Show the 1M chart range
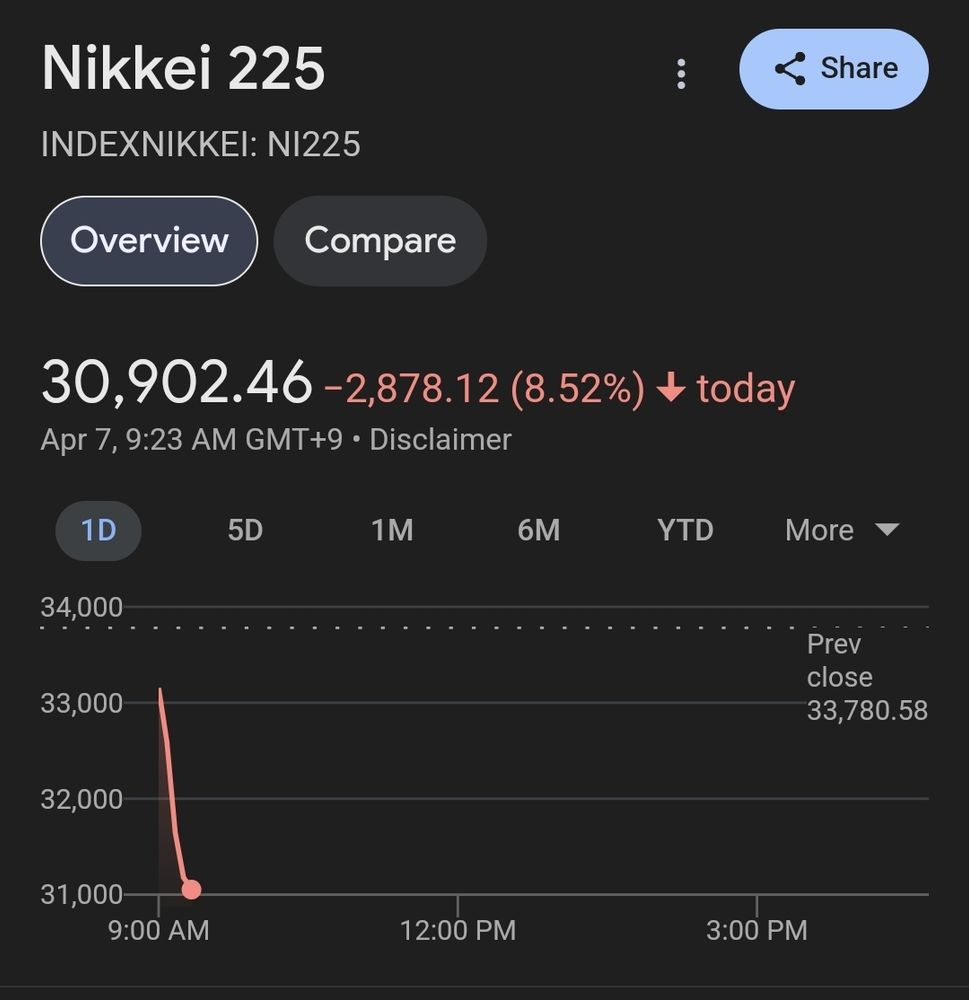The width and height of the screenshot is (969, 1000). [x=392, y=530]
